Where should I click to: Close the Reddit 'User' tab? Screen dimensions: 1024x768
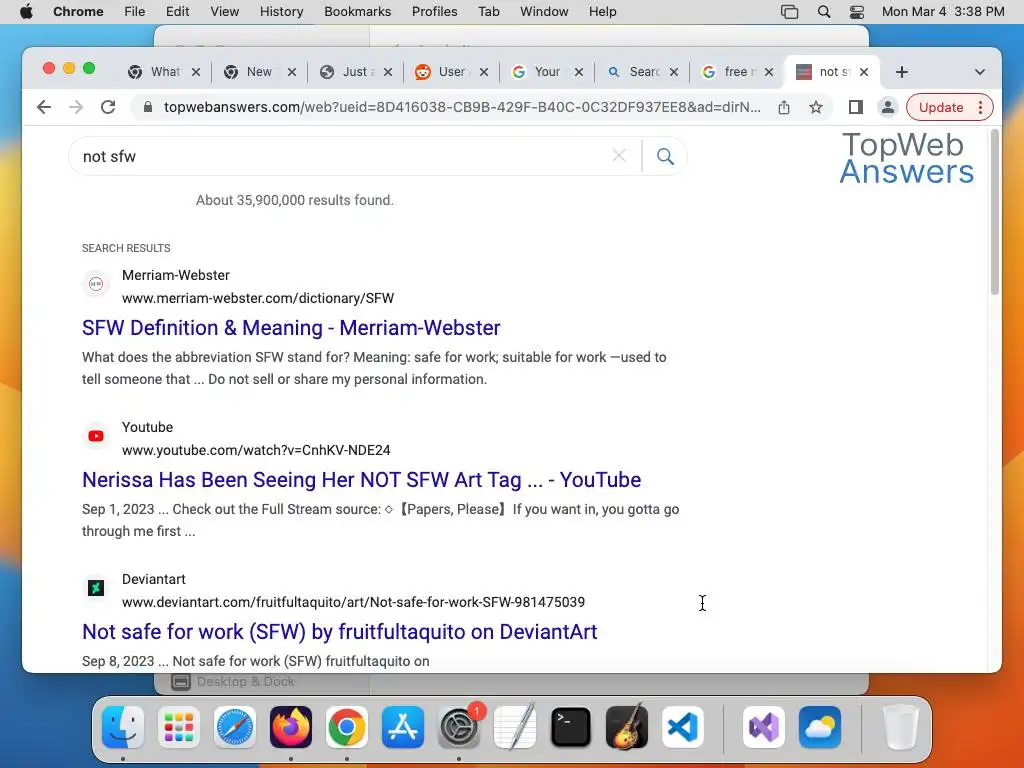click(484, 72)
